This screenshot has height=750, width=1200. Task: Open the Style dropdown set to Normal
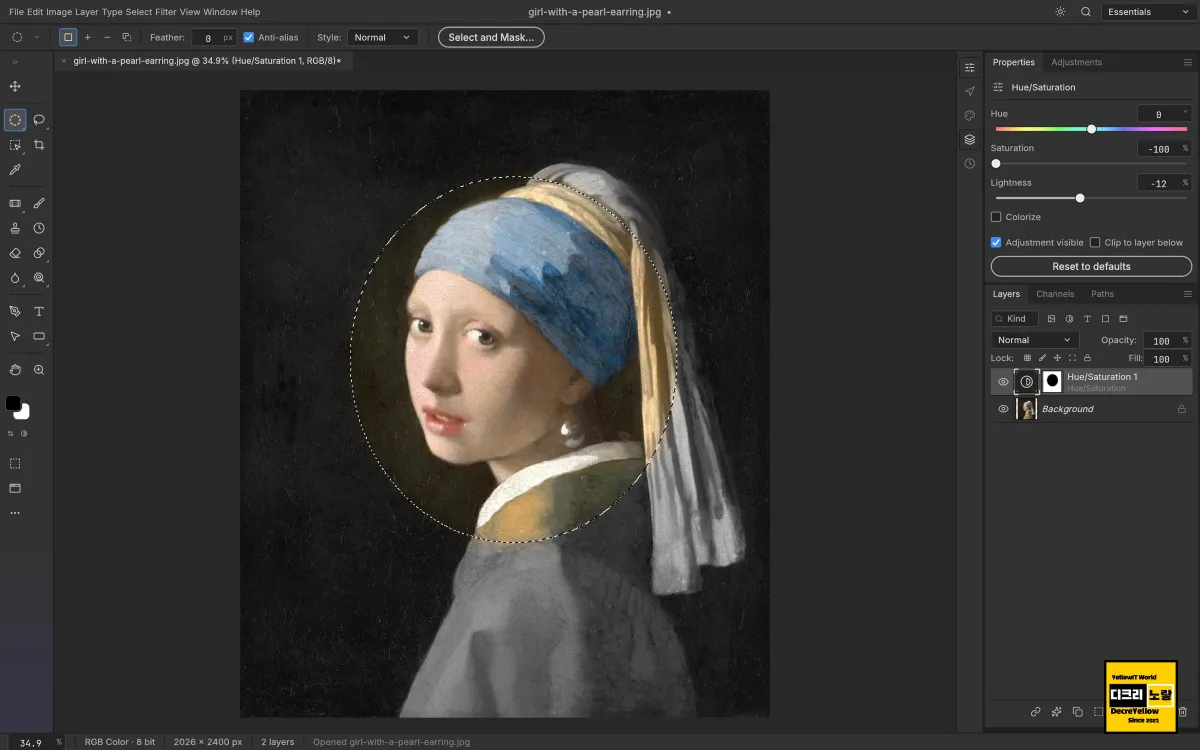click(x=383, y=37)
